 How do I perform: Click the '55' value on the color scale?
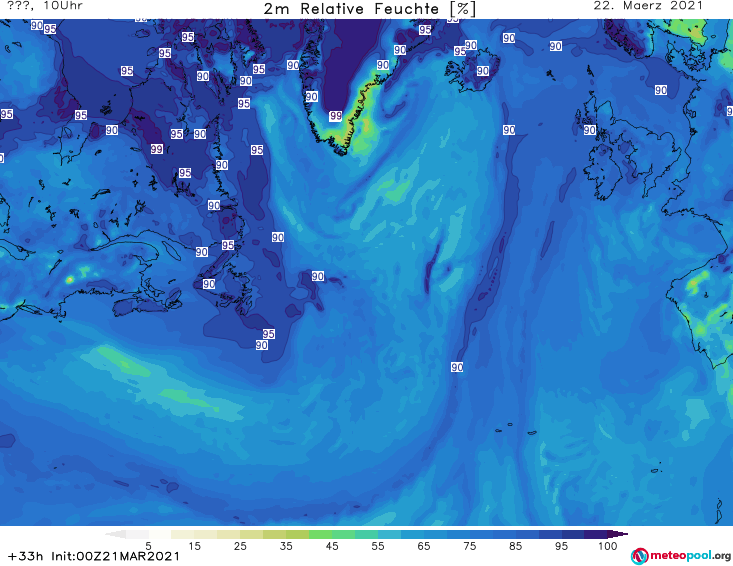pyautogui.click(x=378, y=546)
